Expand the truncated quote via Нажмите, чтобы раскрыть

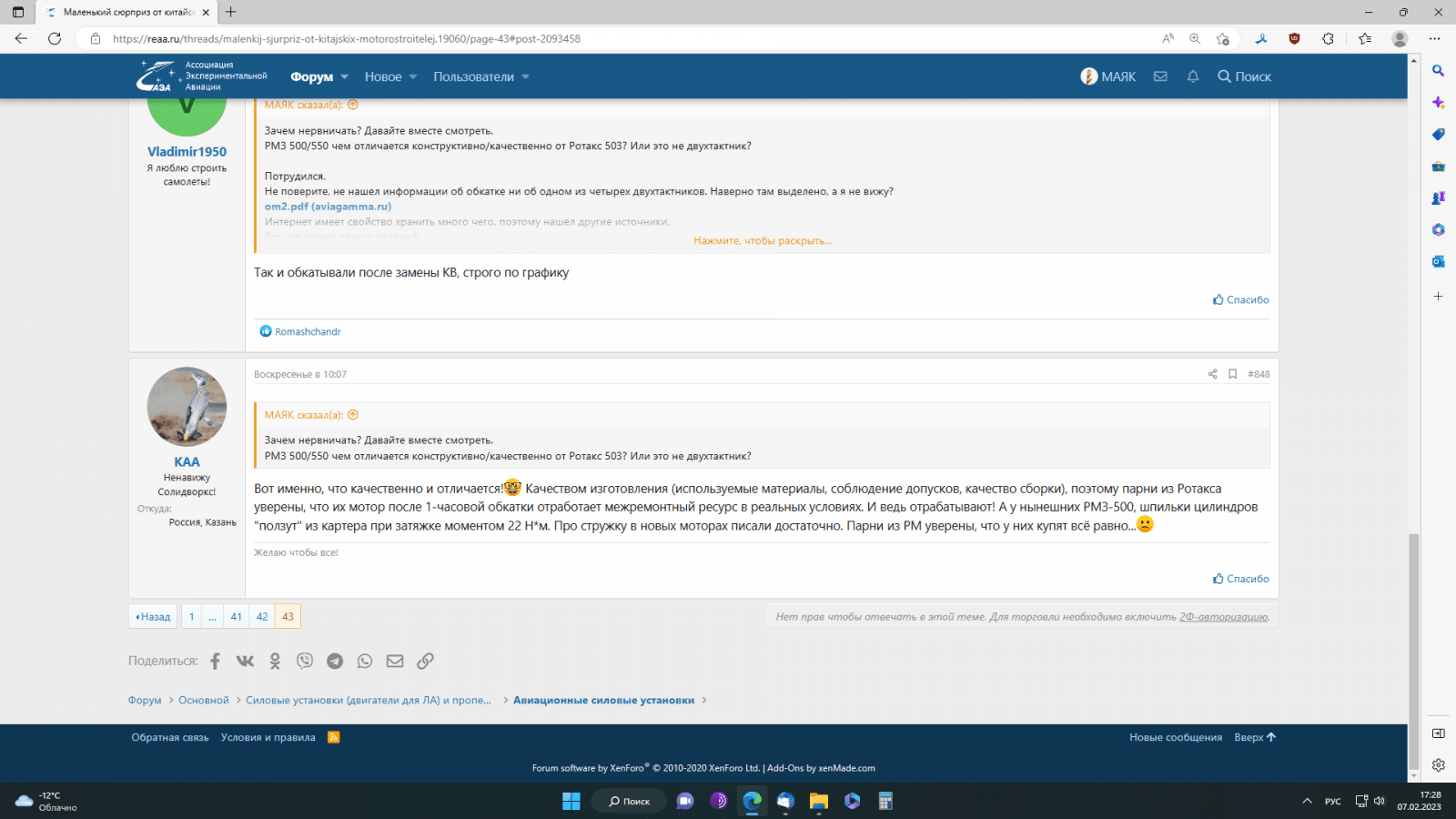(x=762, y=241)
